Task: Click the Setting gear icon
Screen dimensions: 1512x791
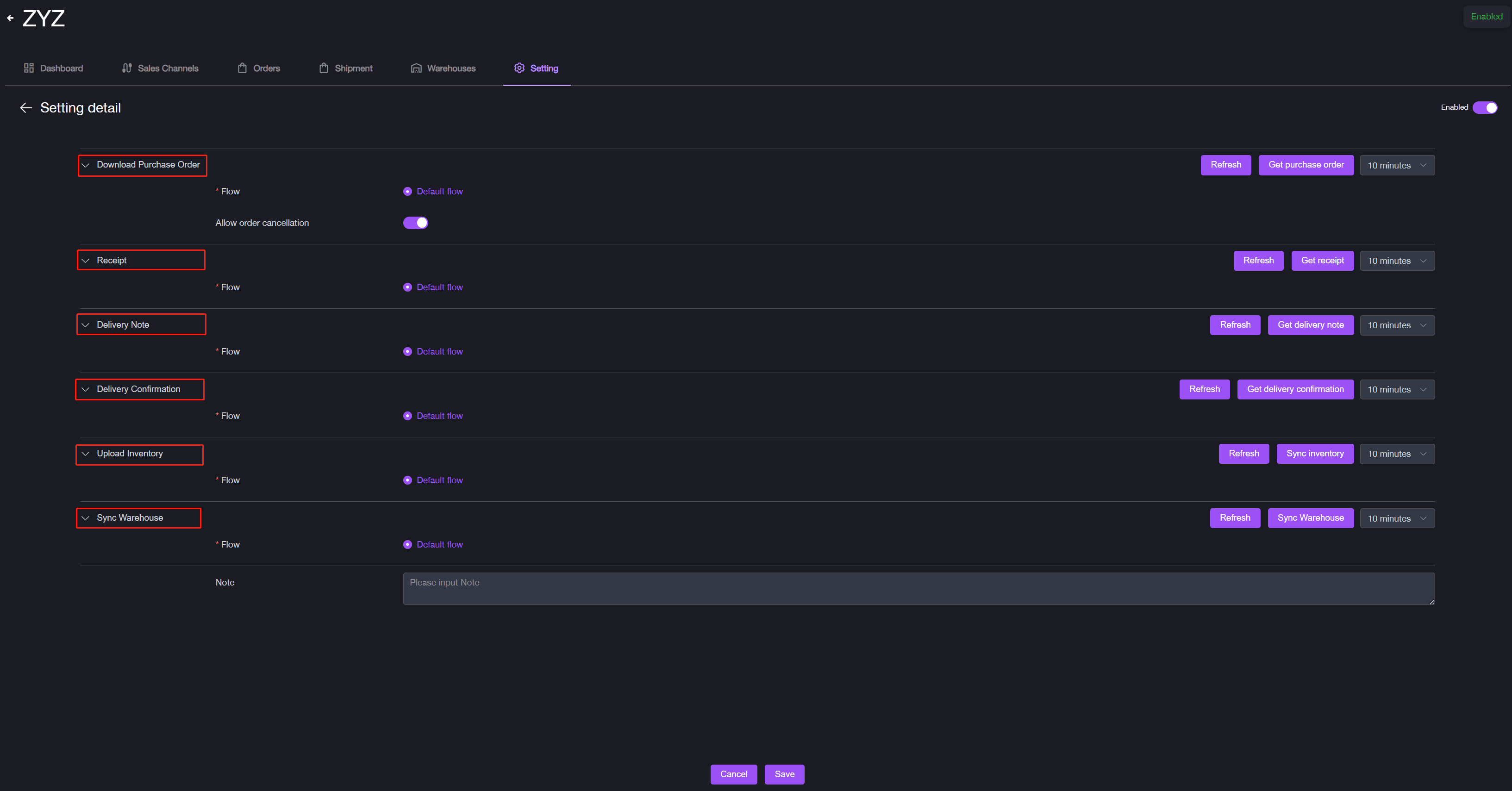Action: [x=519, y=68]
